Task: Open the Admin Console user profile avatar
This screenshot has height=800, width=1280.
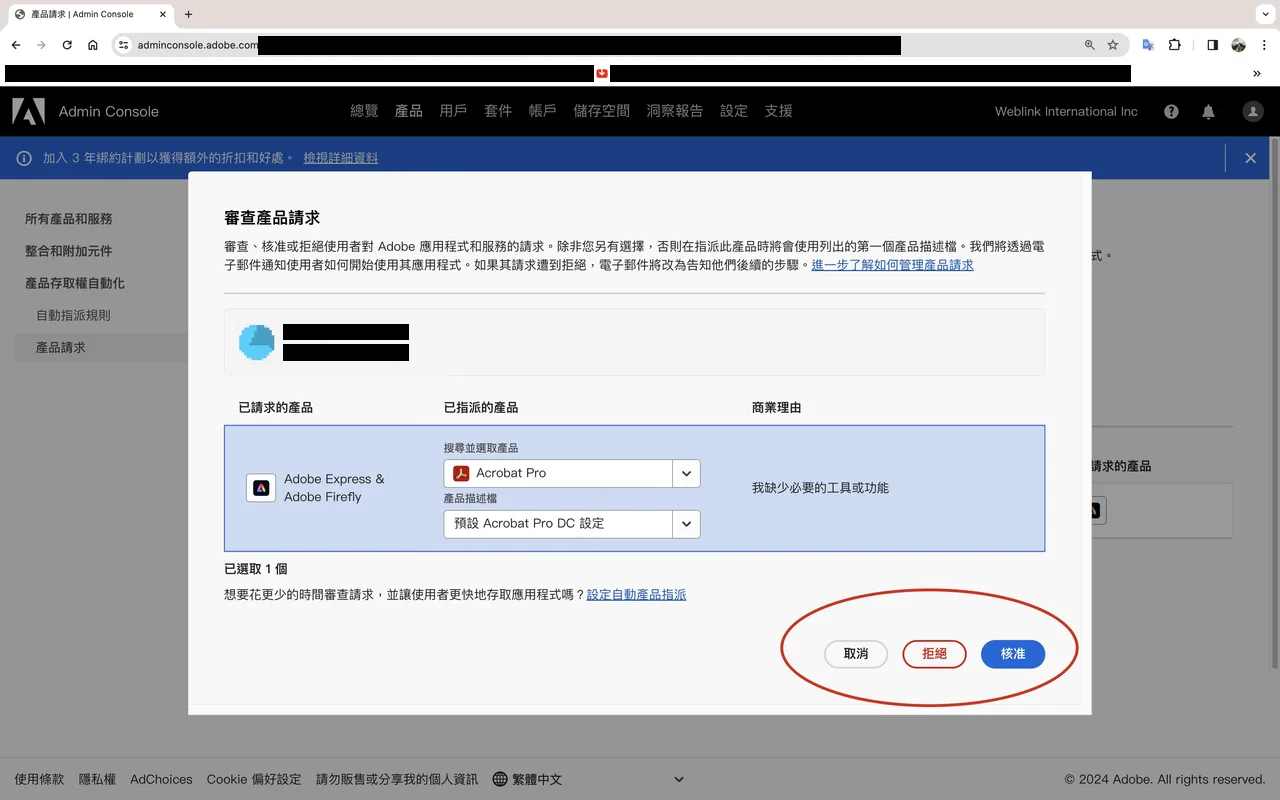Action: 1252,112
